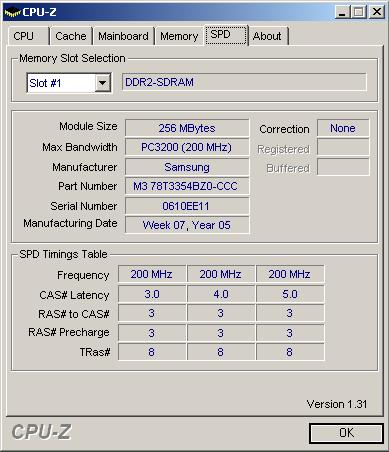Click the CAS# Latency 5.0 cell
The width and height of the screenshot is (389, 452).
[290, 294]
